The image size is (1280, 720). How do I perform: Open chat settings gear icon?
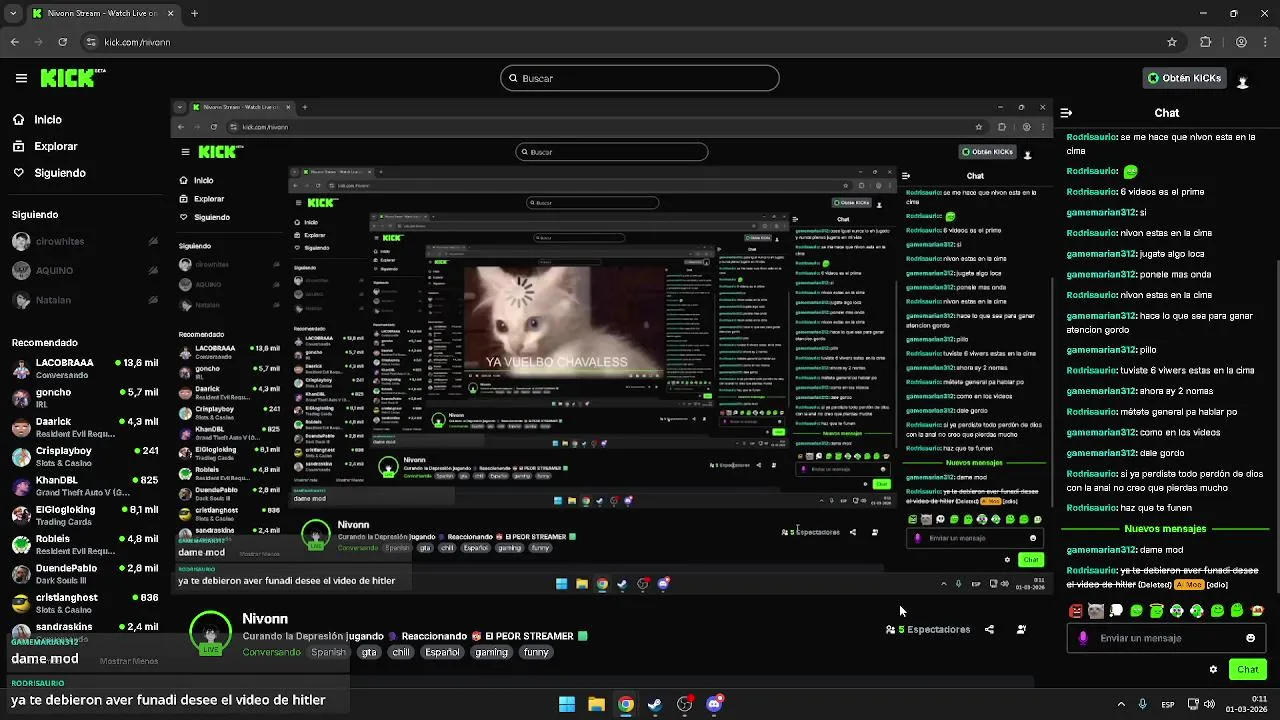(1214, 670)
